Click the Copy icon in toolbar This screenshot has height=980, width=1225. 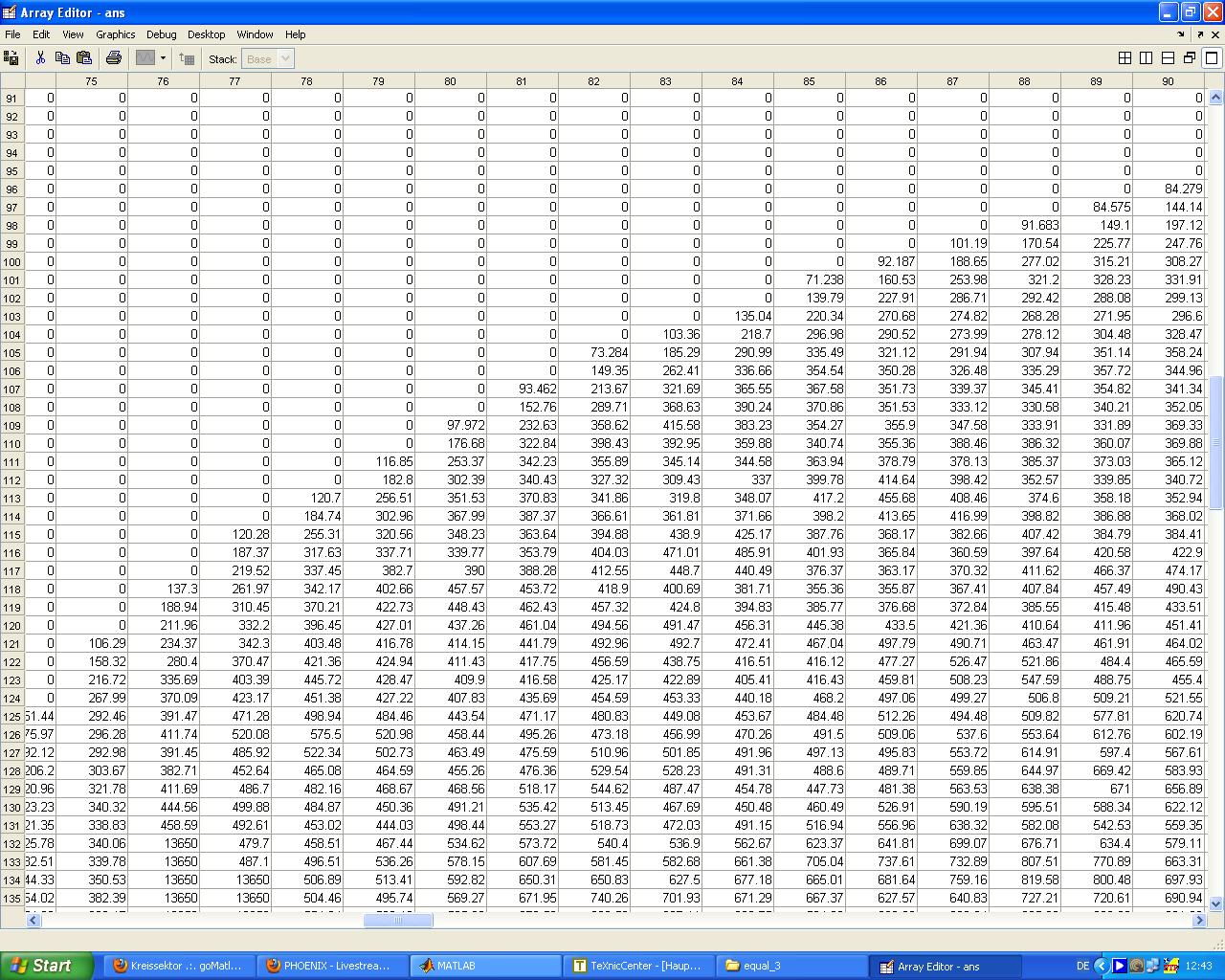click(x=62, y=58)
